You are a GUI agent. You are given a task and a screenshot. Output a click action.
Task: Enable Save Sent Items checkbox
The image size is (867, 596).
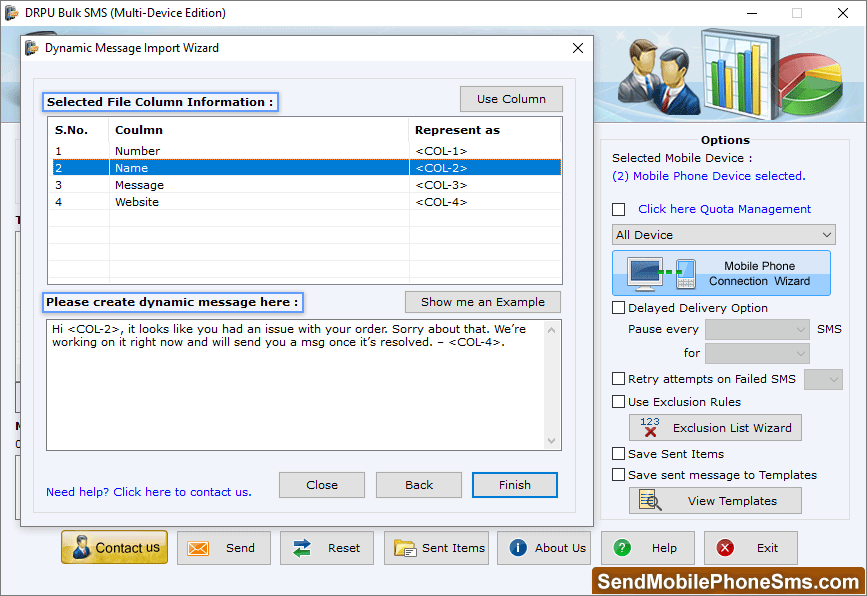(x=618, y=454)
